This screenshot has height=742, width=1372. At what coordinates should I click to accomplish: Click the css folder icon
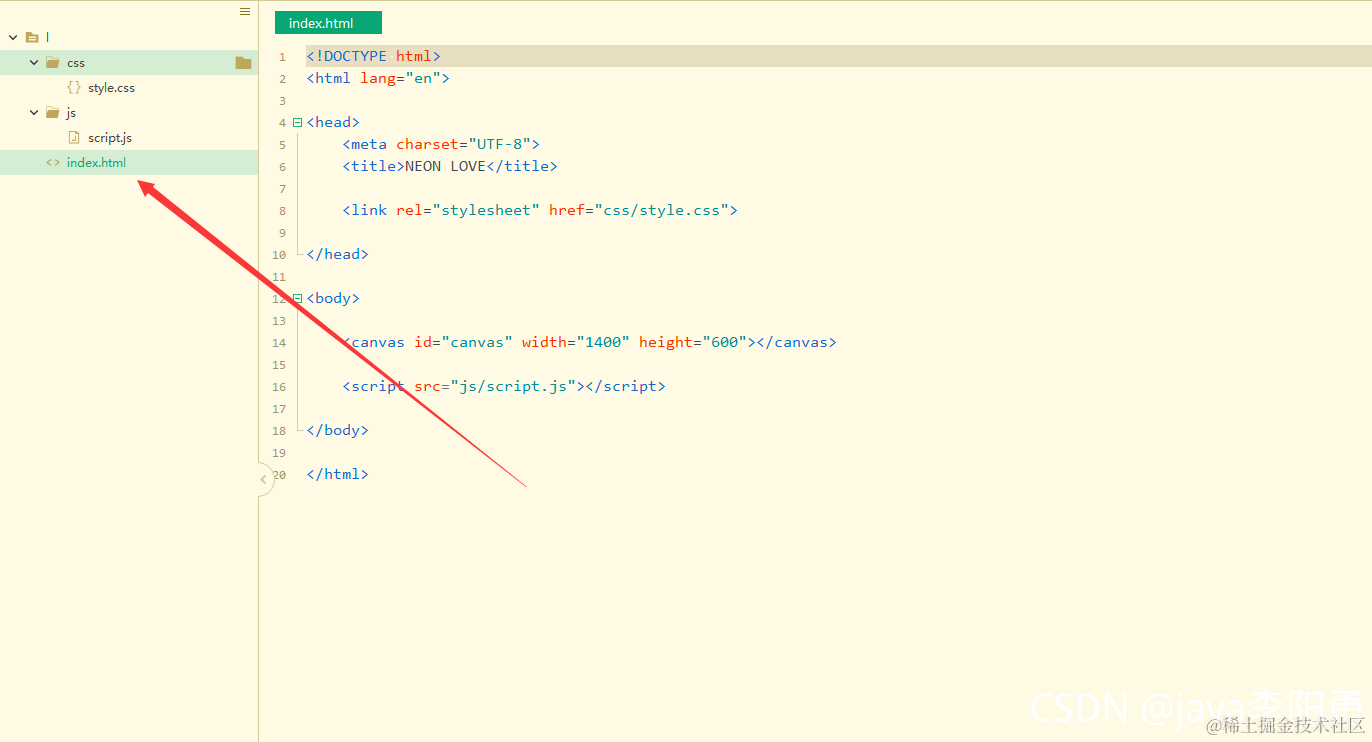pos(53,62)
